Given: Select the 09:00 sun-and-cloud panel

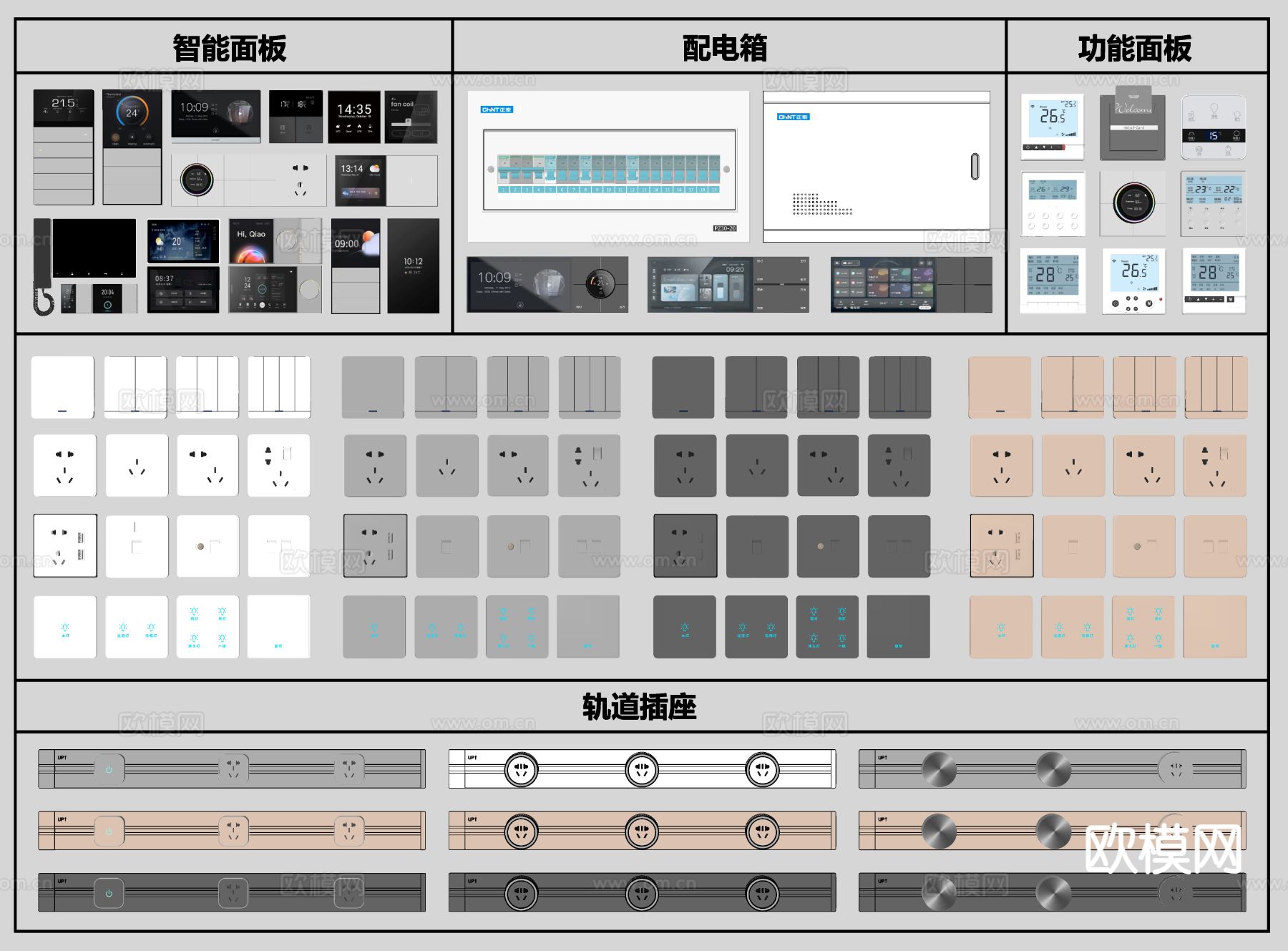Looking at the screenshot, I should point(356,266).
